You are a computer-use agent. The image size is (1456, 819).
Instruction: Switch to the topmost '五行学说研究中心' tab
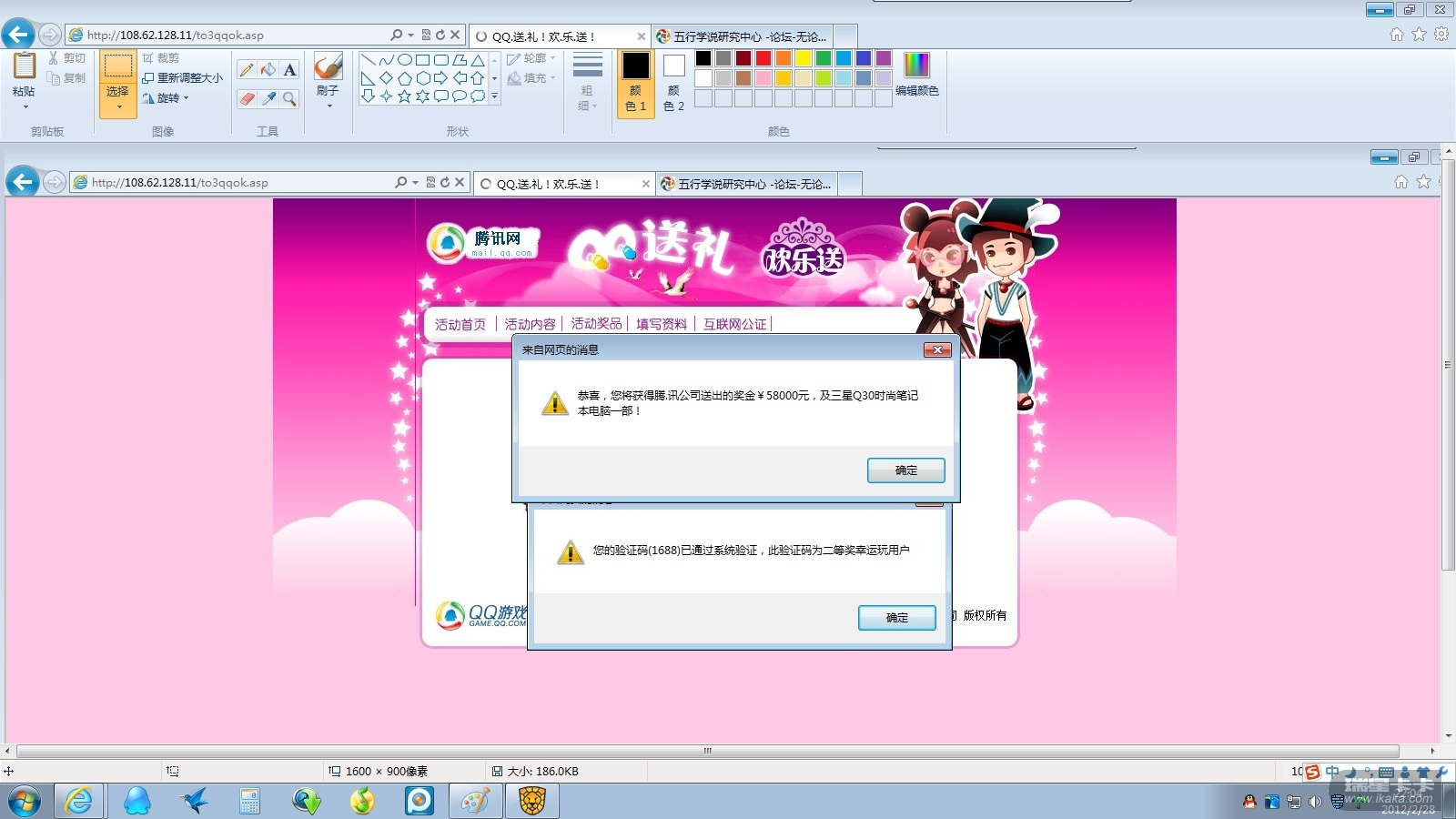(743, 36)
